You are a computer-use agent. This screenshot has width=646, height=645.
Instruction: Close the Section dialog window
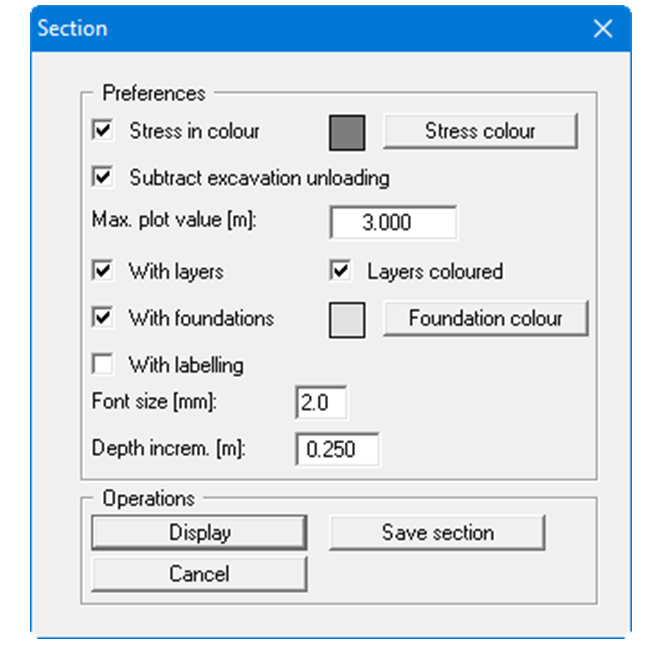pos(603,29)
